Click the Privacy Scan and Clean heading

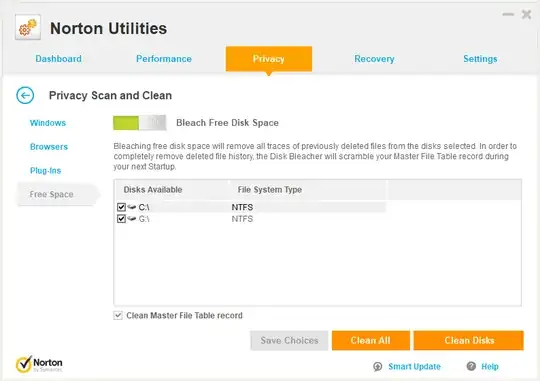(110, 95)
